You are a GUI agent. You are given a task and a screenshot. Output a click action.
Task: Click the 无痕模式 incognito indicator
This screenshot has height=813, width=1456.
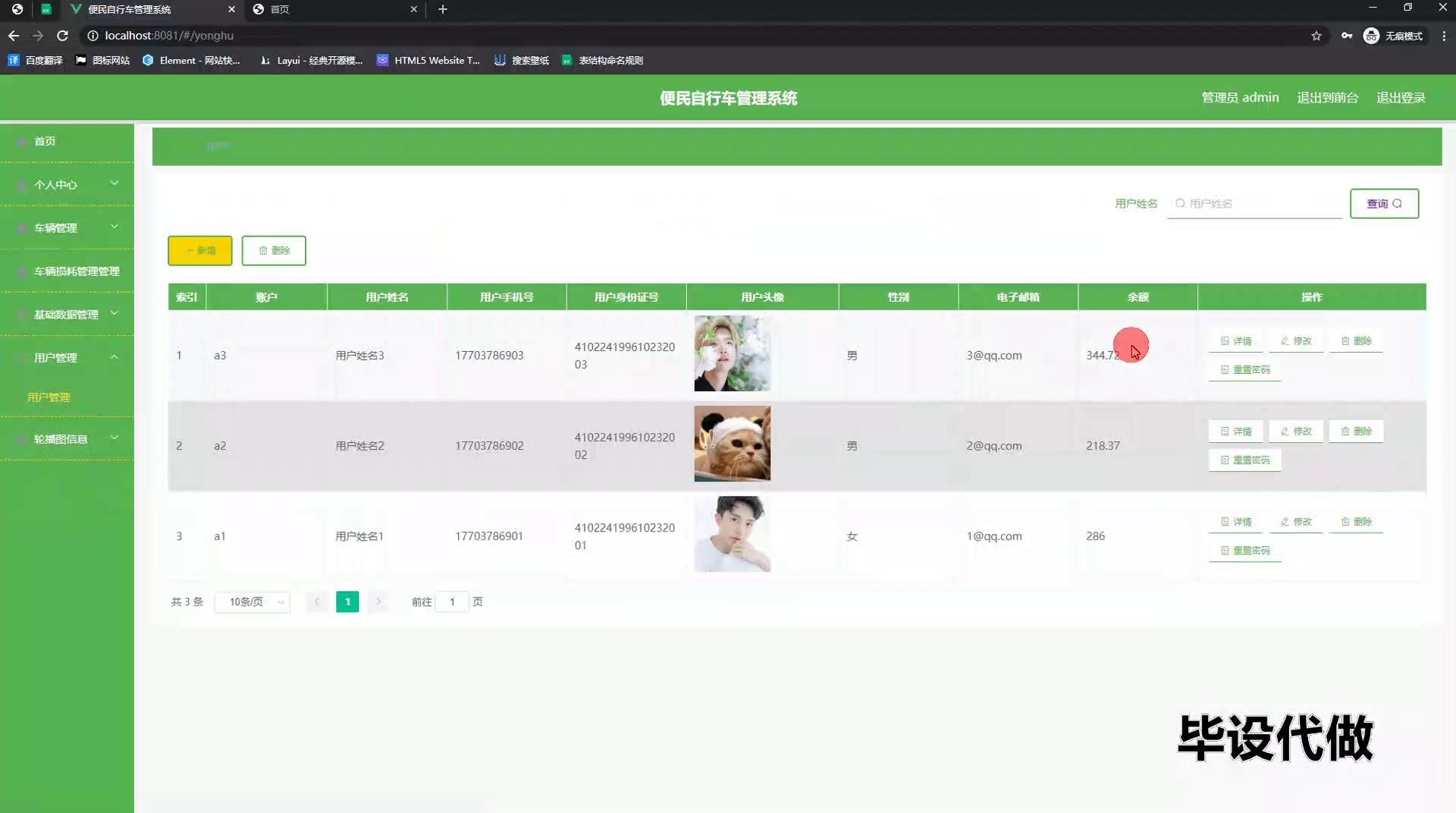[1393, 36]
